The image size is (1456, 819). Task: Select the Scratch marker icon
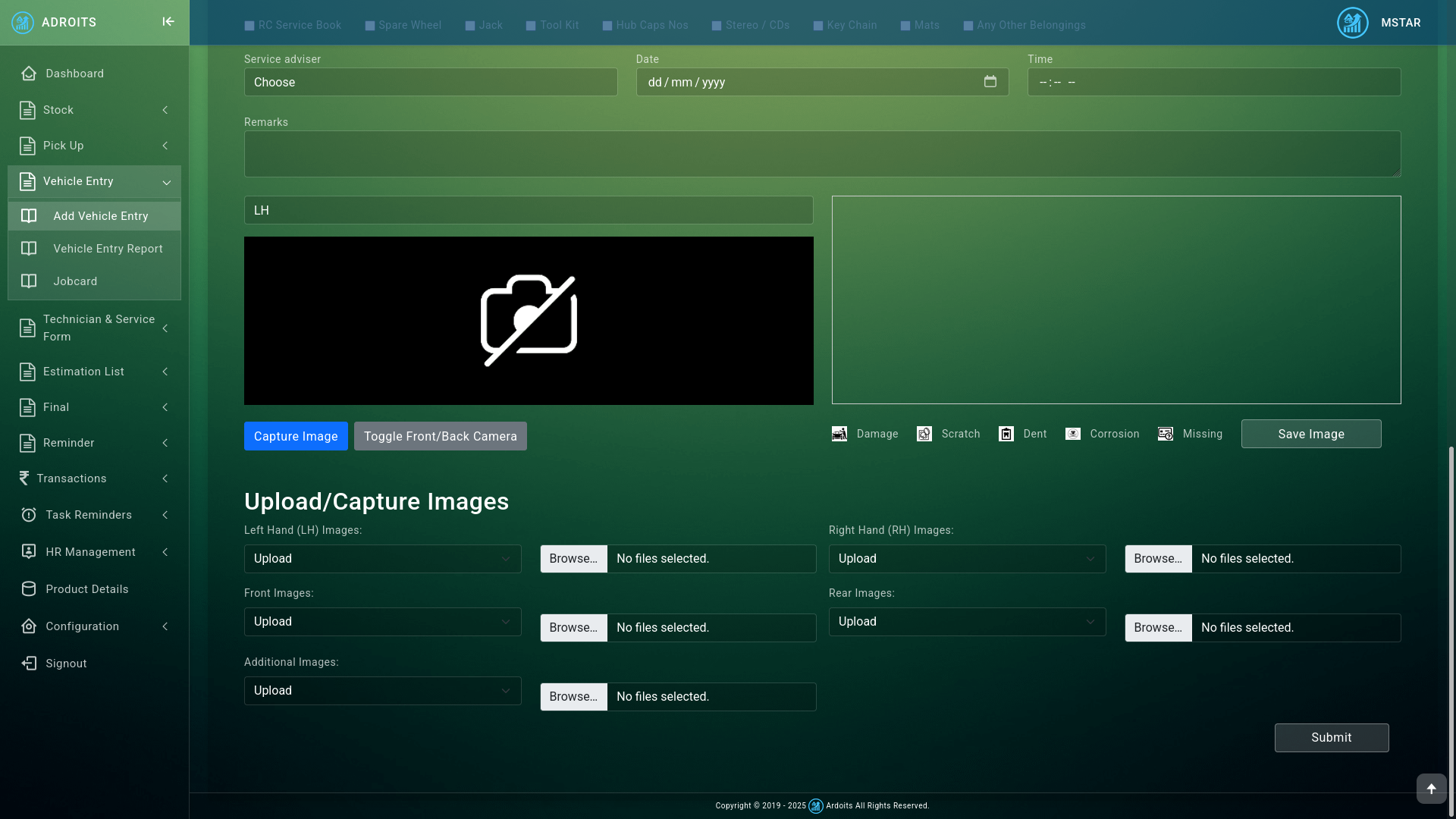(924, 434)
